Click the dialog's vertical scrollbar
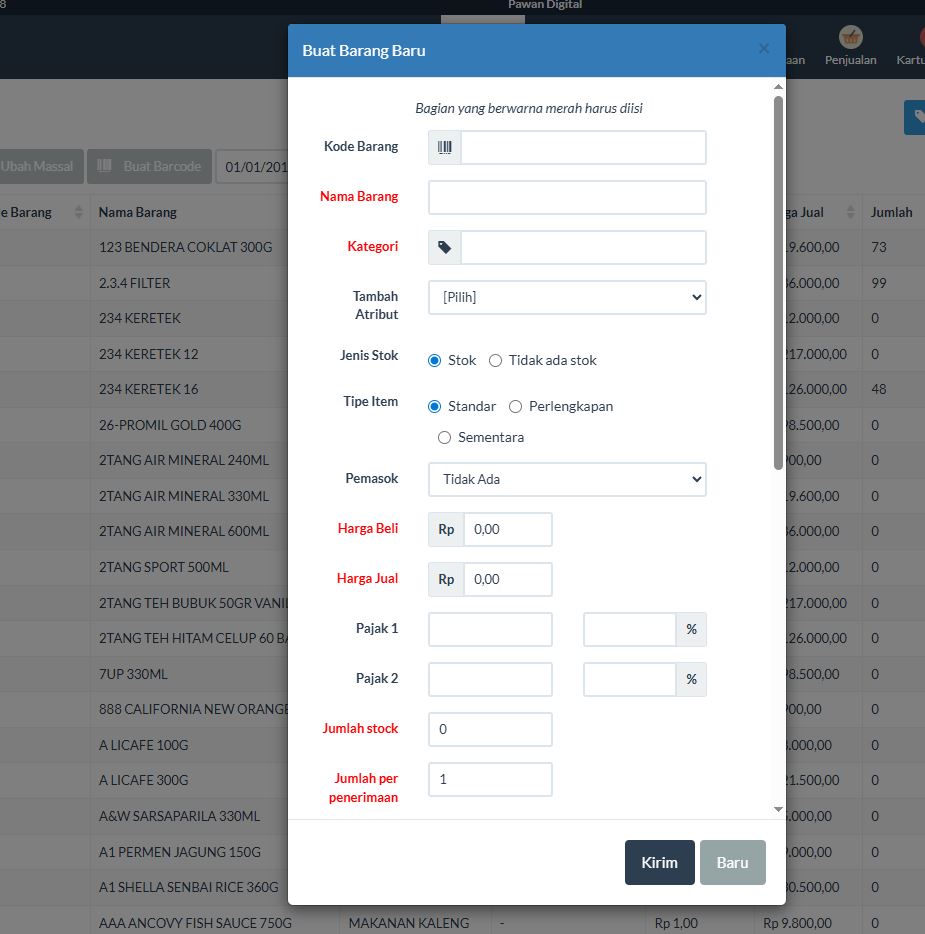The width and height of the screenshot is (925, 934). [x=778, y=280]
